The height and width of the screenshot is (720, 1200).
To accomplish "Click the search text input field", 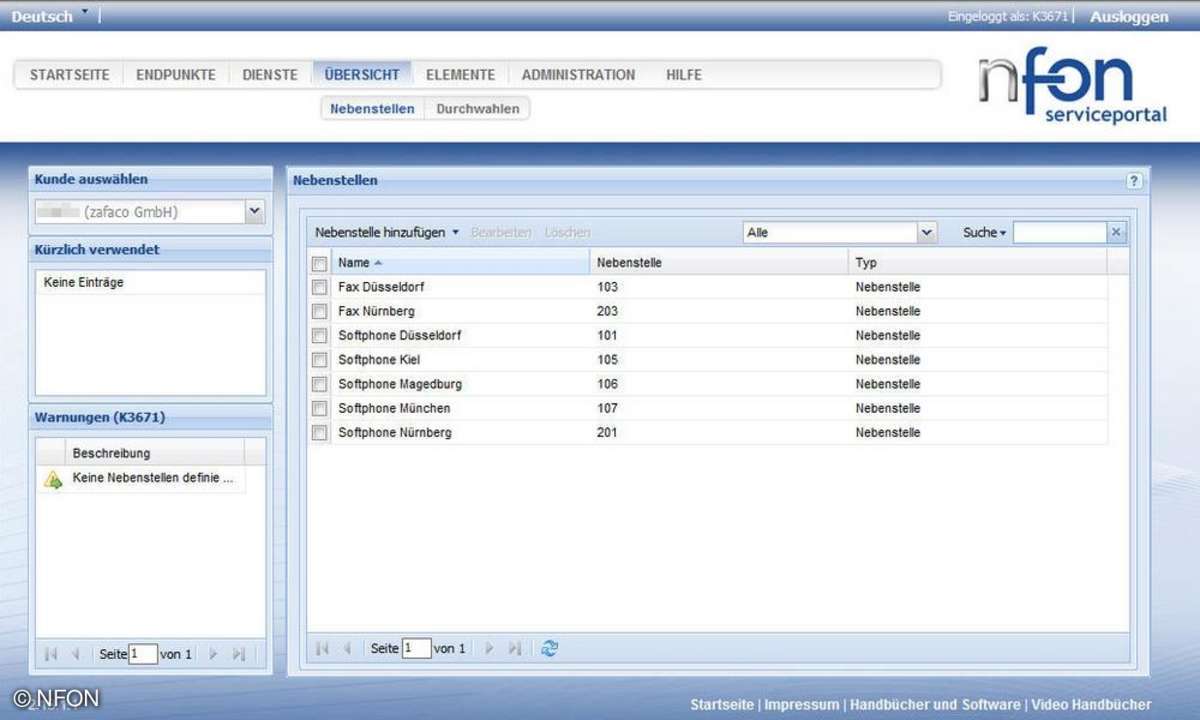I will [1059, 233].
